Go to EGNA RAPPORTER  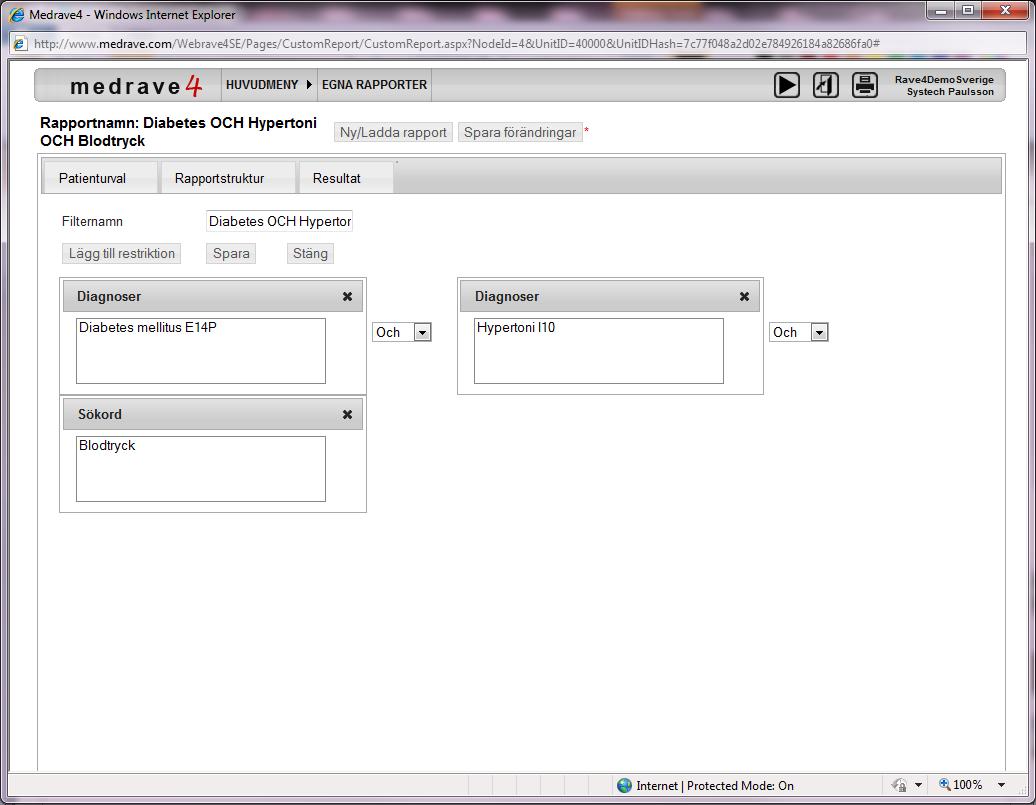pyautogui.click(x=374, y=85)
